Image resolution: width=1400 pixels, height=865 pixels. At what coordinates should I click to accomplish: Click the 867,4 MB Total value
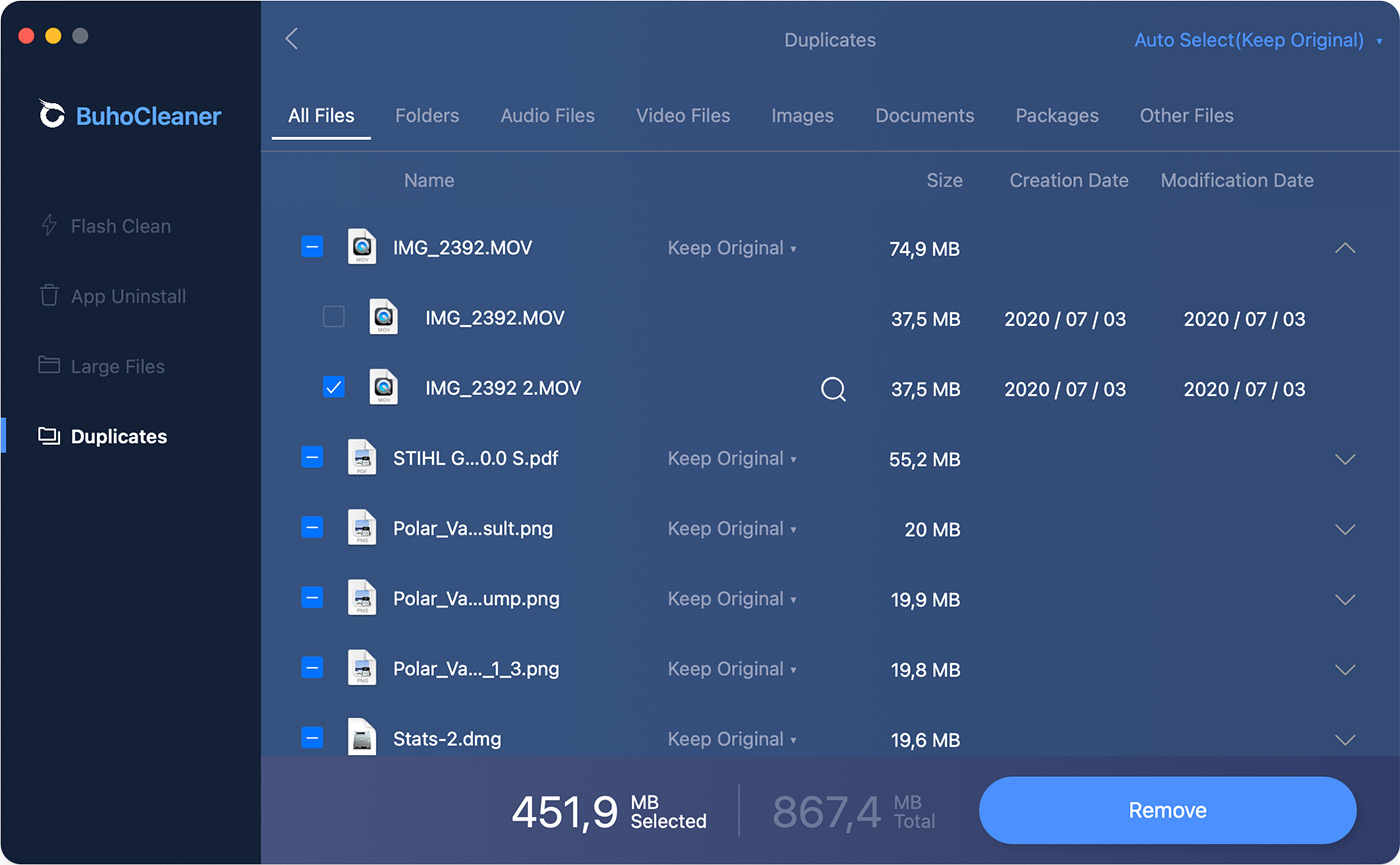pos(854,812)
